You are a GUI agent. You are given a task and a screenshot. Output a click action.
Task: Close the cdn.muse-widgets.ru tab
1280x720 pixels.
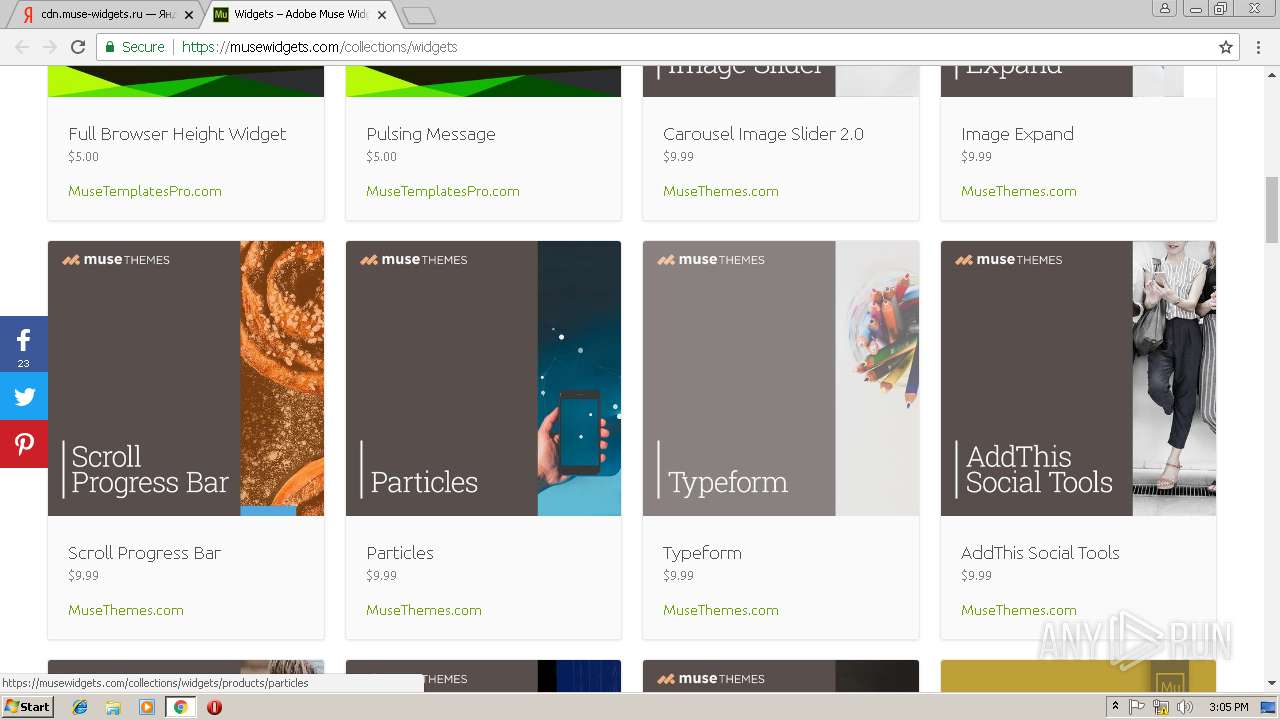[x=188, y=15]
